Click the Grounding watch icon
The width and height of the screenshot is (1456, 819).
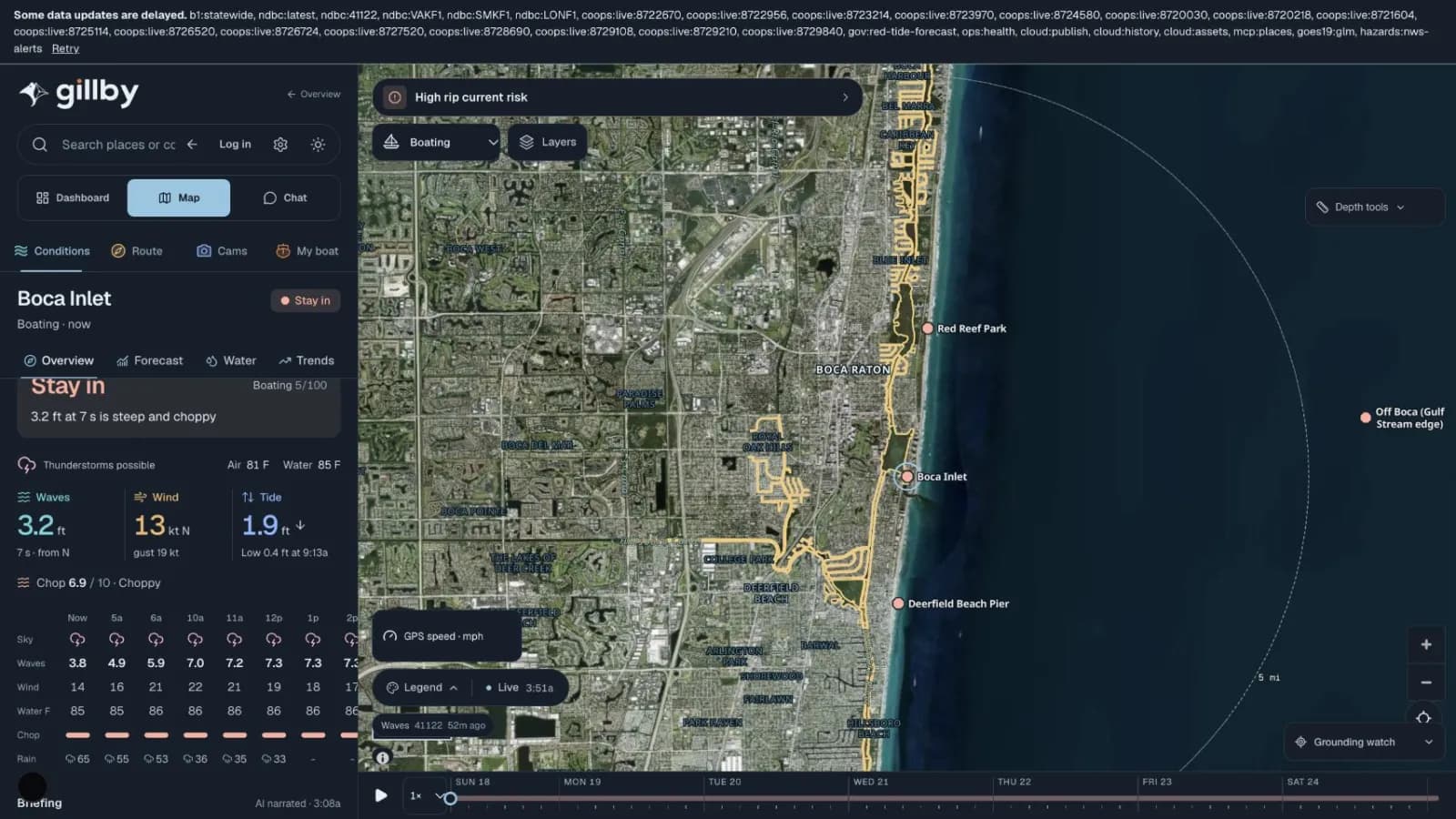click(1300, 743)
